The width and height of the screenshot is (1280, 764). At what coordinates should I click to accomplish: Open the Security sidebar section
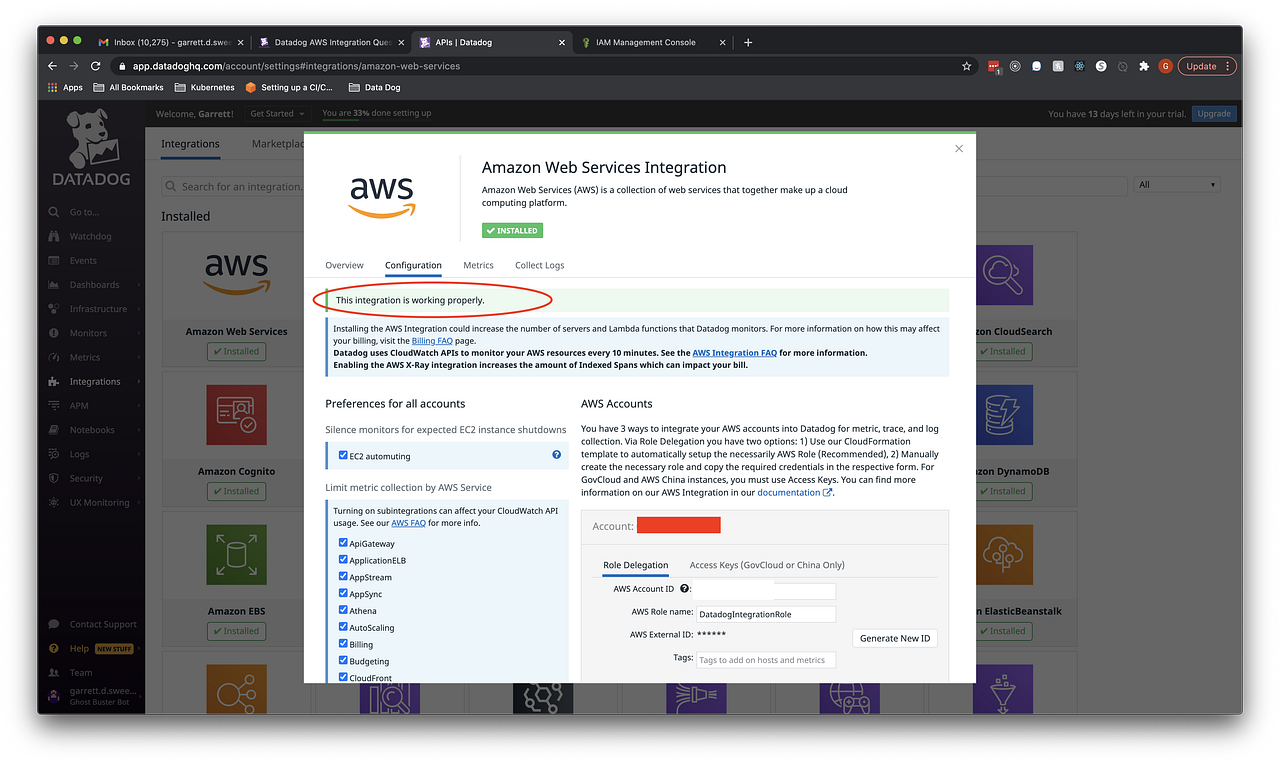(85, 477)
